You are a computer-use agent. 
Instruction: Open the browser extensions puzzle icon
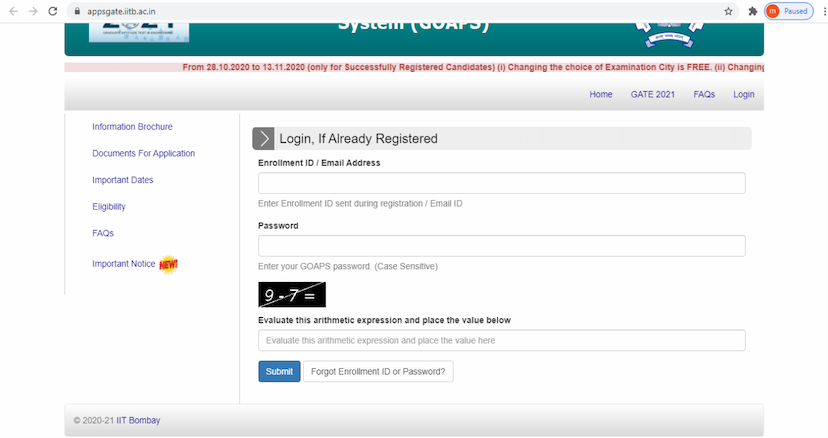point(752,11)
